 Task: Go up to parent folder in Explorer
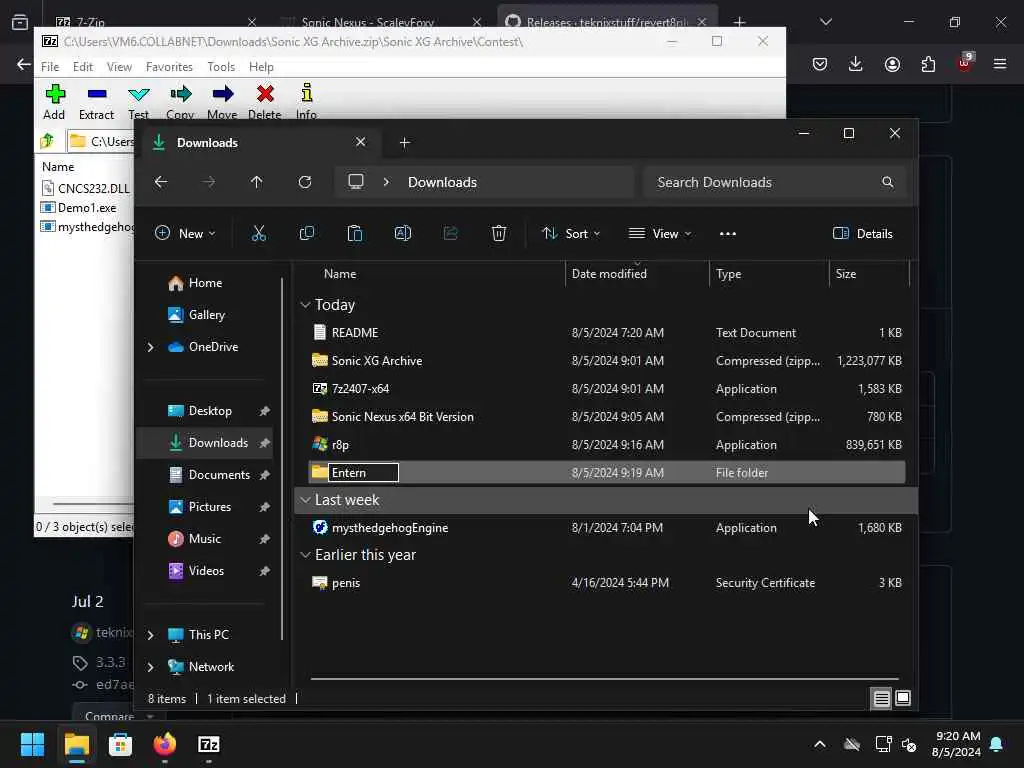[x=257, y=182]
